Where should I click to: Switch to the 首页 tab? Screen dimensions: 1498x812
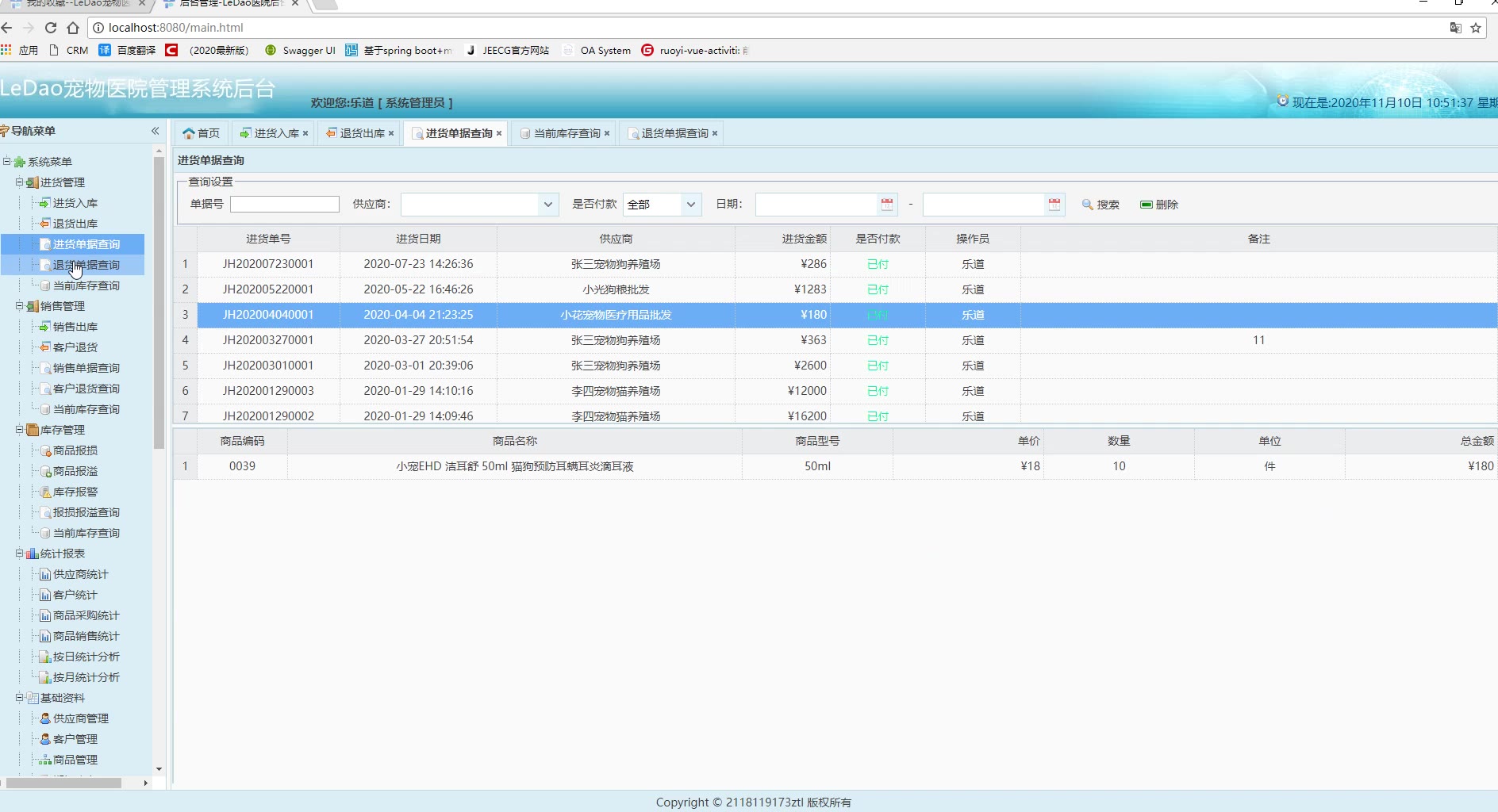(202, 133)
